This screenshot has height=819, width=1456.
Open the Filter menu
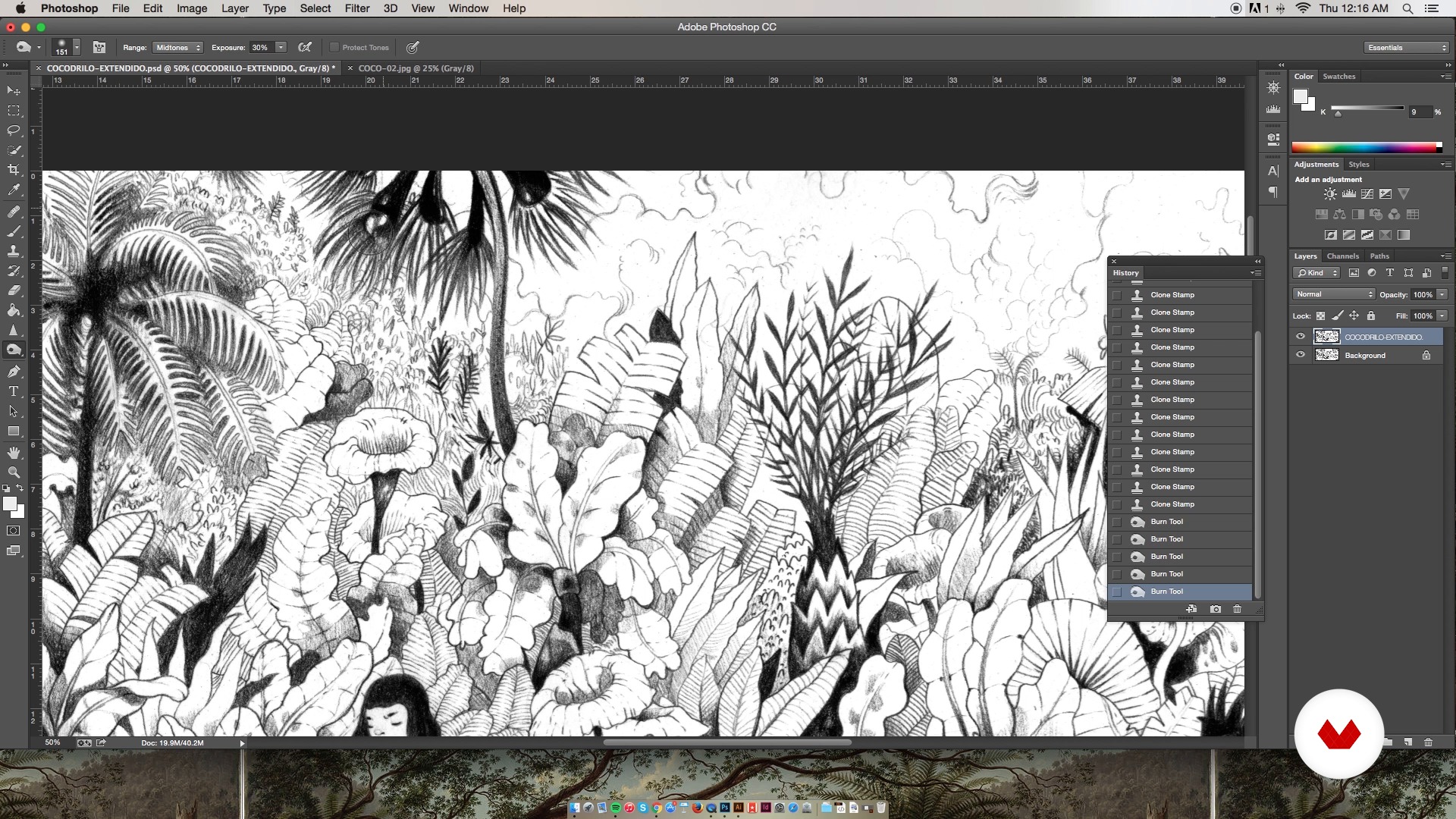(x=357, y=8)
